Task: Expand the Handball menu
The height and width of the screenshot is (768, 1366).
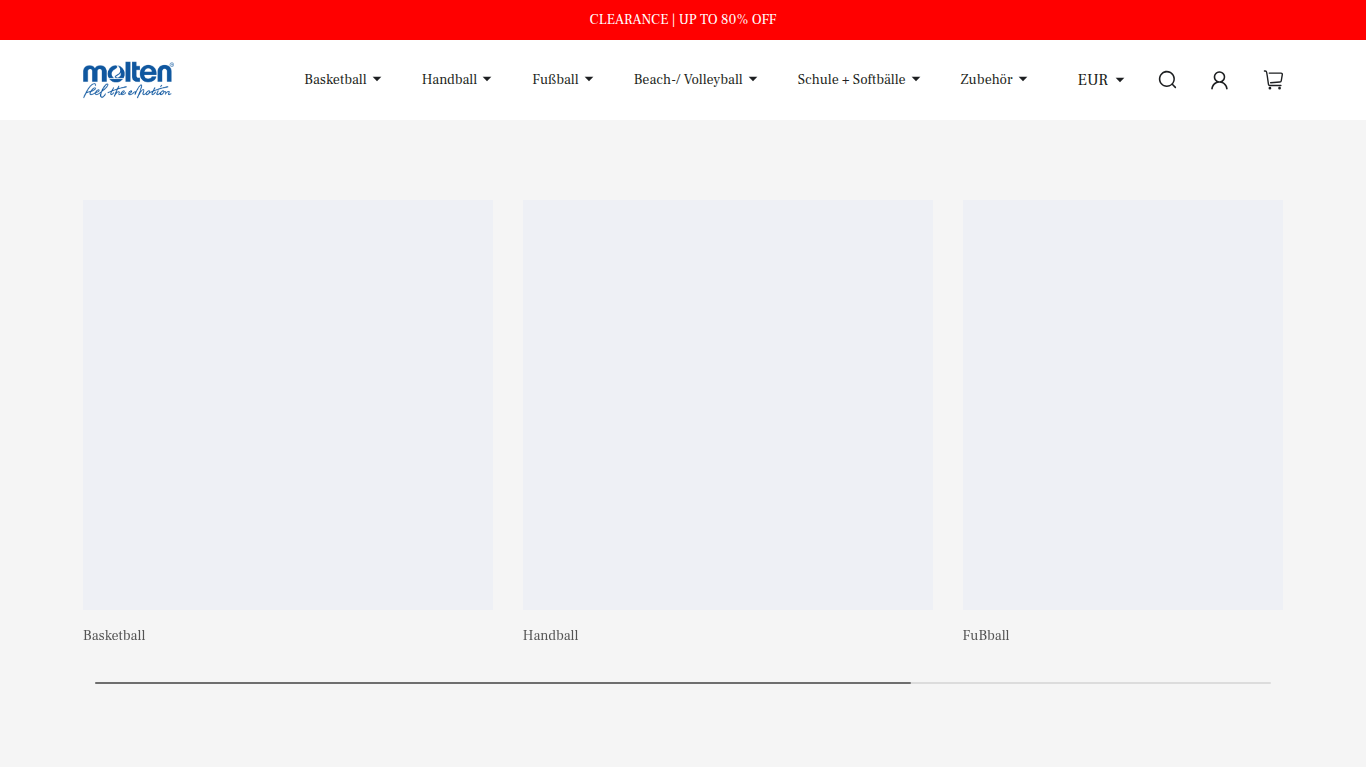Action: (x=456, y=80)
